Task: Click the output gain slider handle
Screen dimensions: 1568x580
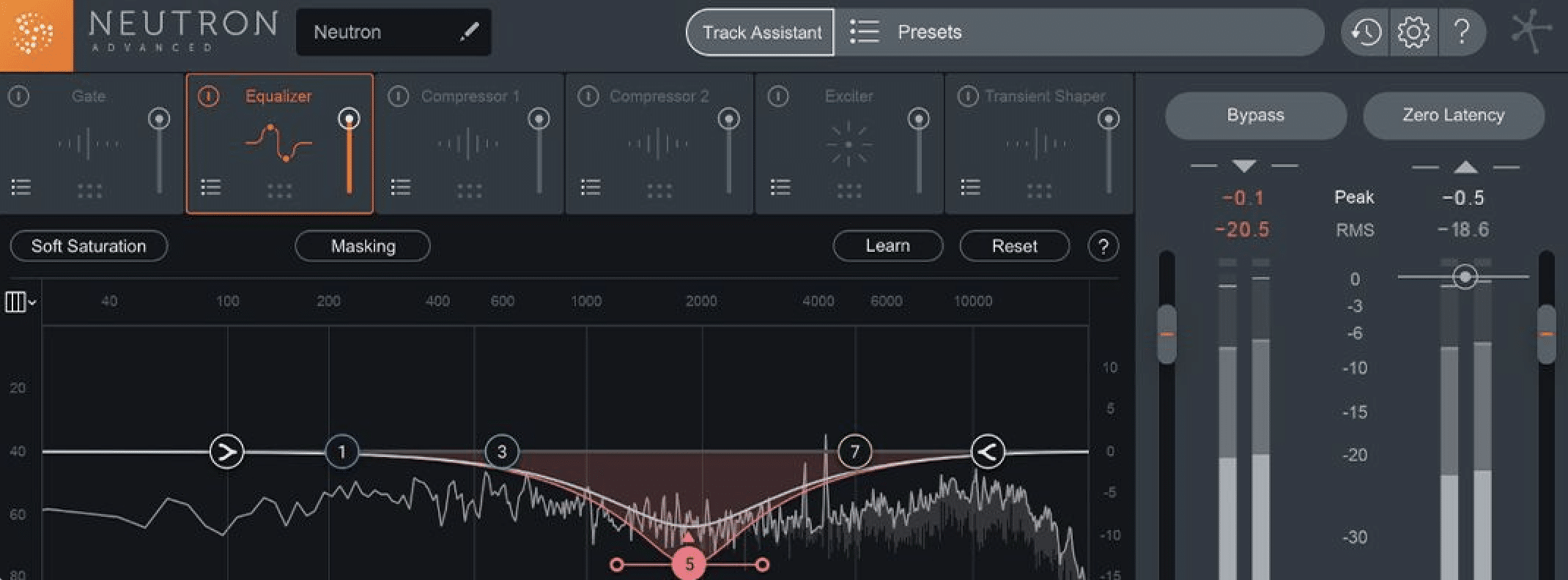Action: [1547, 334]
